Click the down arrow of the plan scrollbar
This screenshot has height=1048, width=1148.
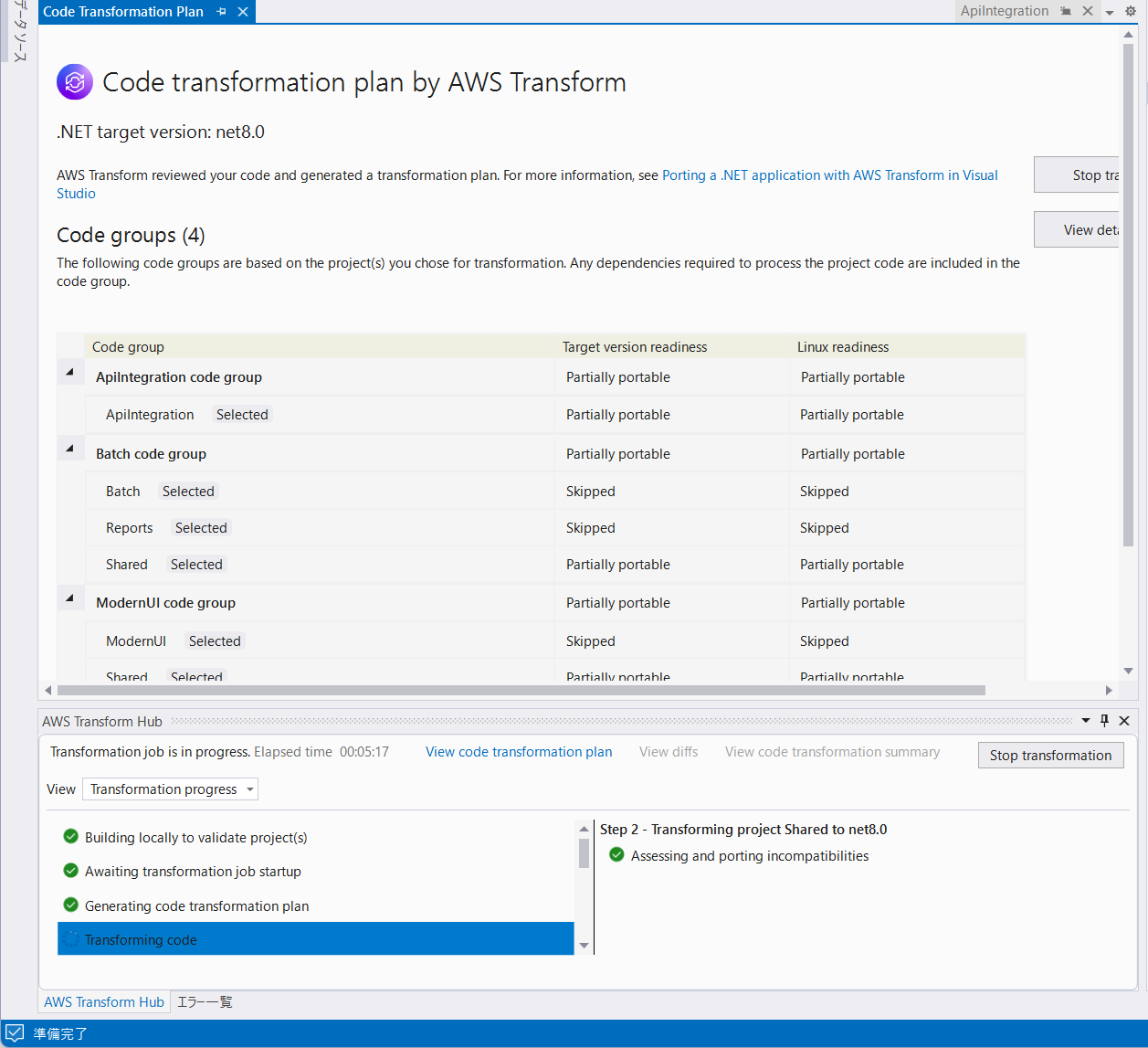[1129, 671]
